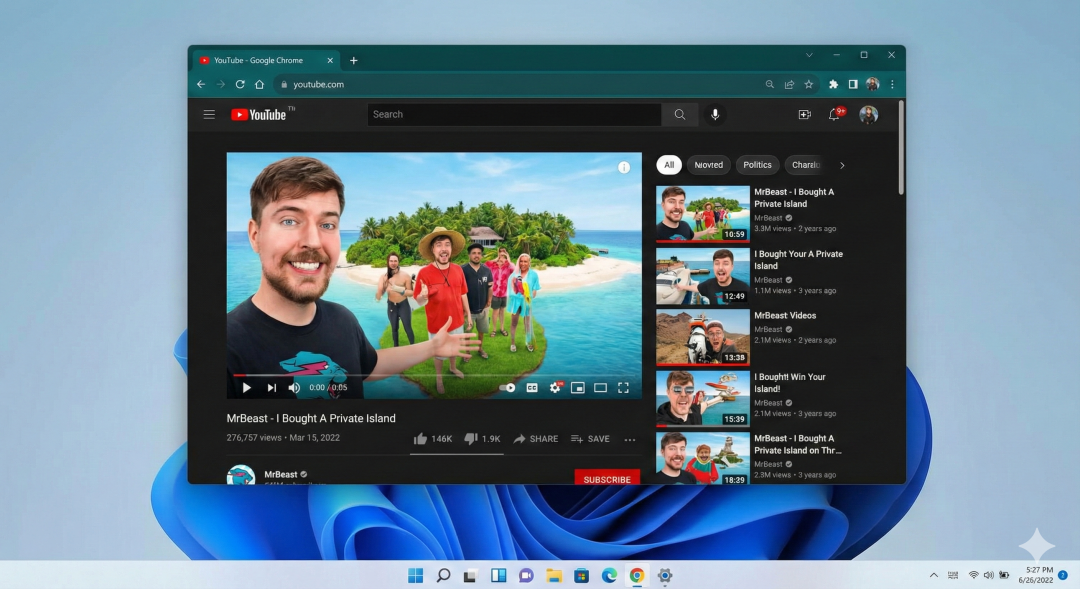Open the zoom magnifier in address bar
This screenshot has height=589, width=1080.
[x=769, y=84]
